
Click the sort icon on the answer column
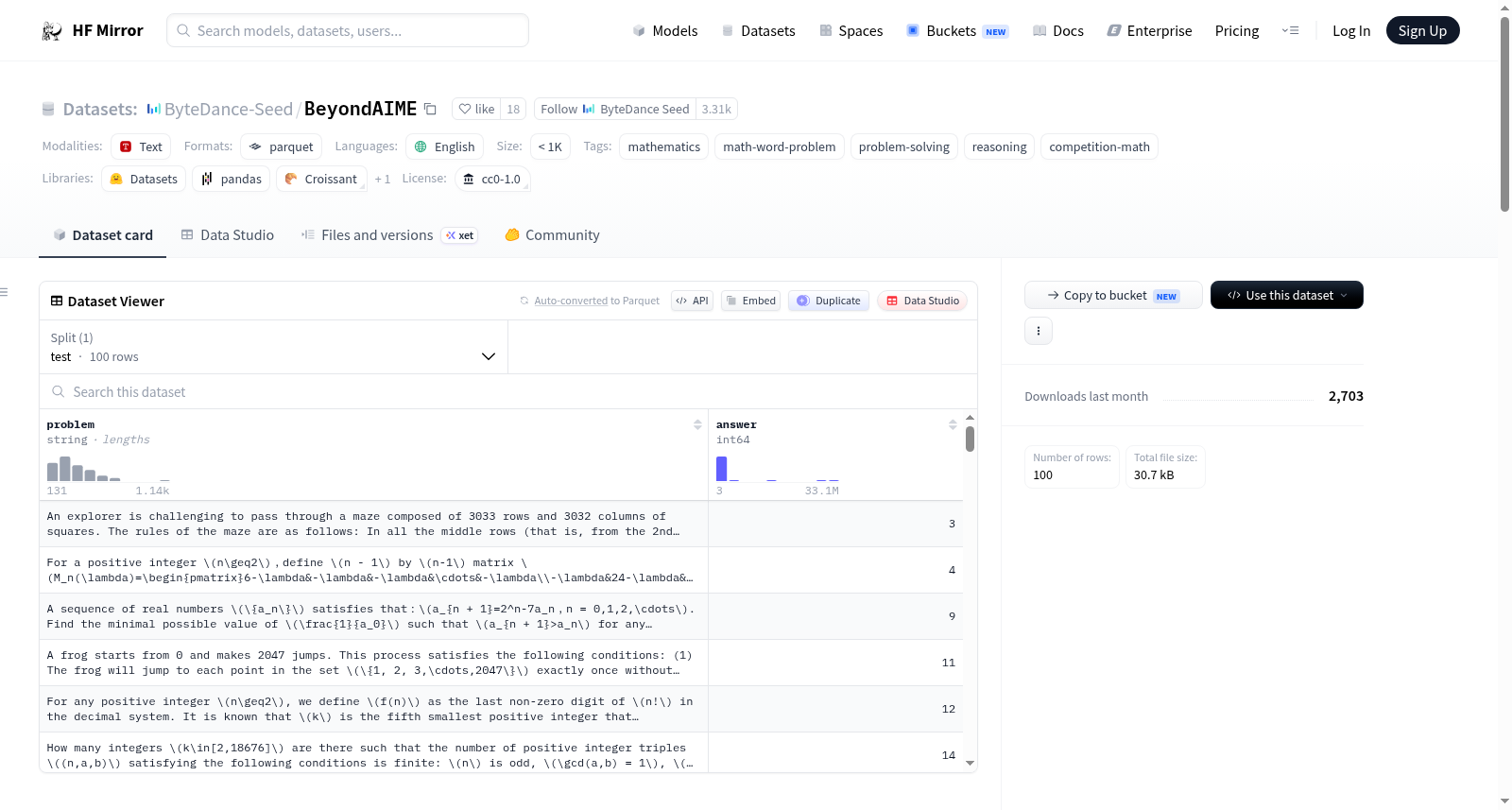pyautogui.click(x=953, y=425)
